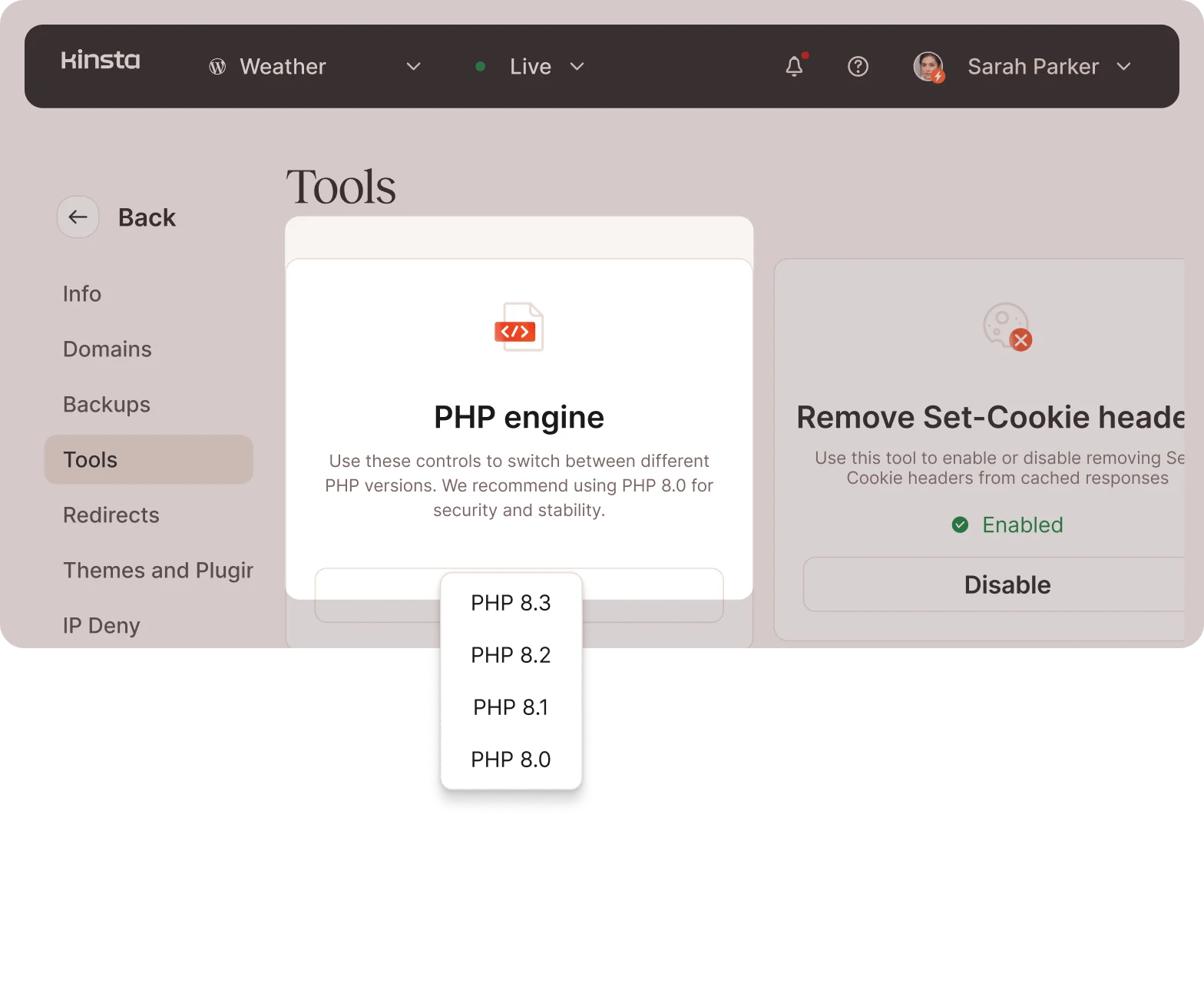The height and width of the screenshot is (983, 1204).
Task: Open Backups in sidebar
Action: tap(107, 405)
